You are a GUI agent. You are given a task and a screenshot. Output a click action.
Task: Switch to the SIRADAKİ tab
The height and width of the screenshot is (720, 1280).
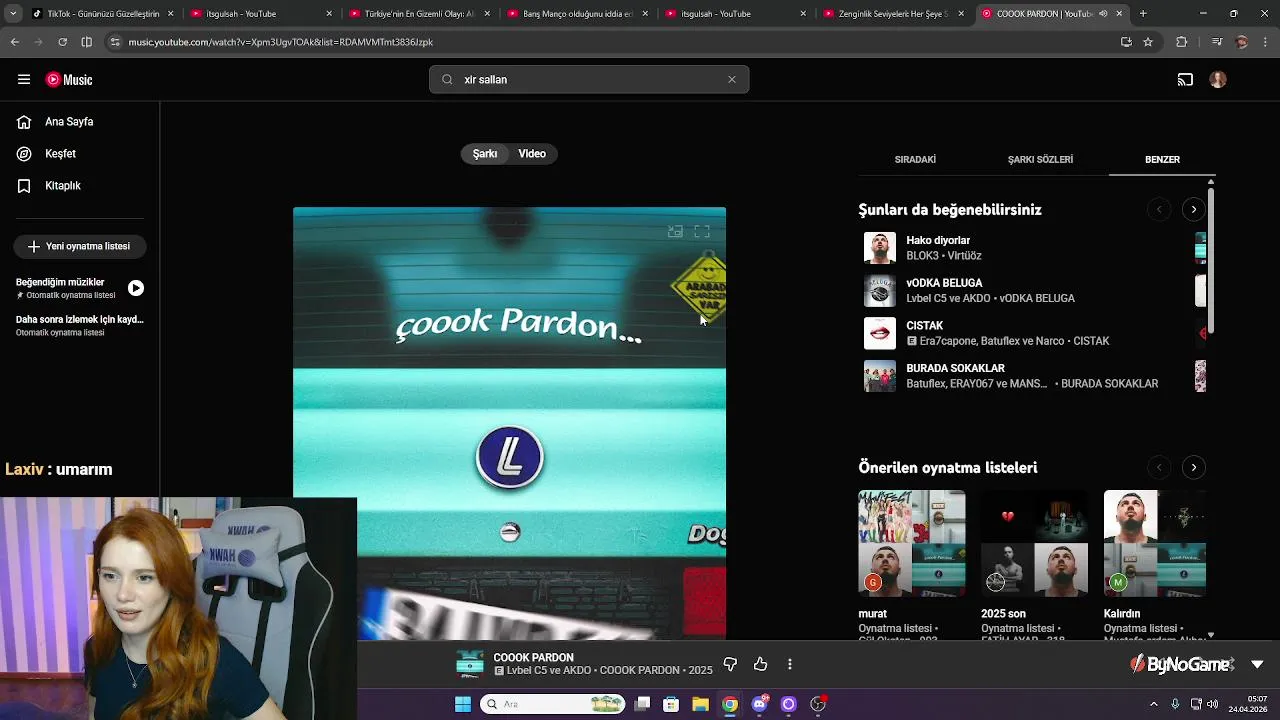click(x=915, y=160)
